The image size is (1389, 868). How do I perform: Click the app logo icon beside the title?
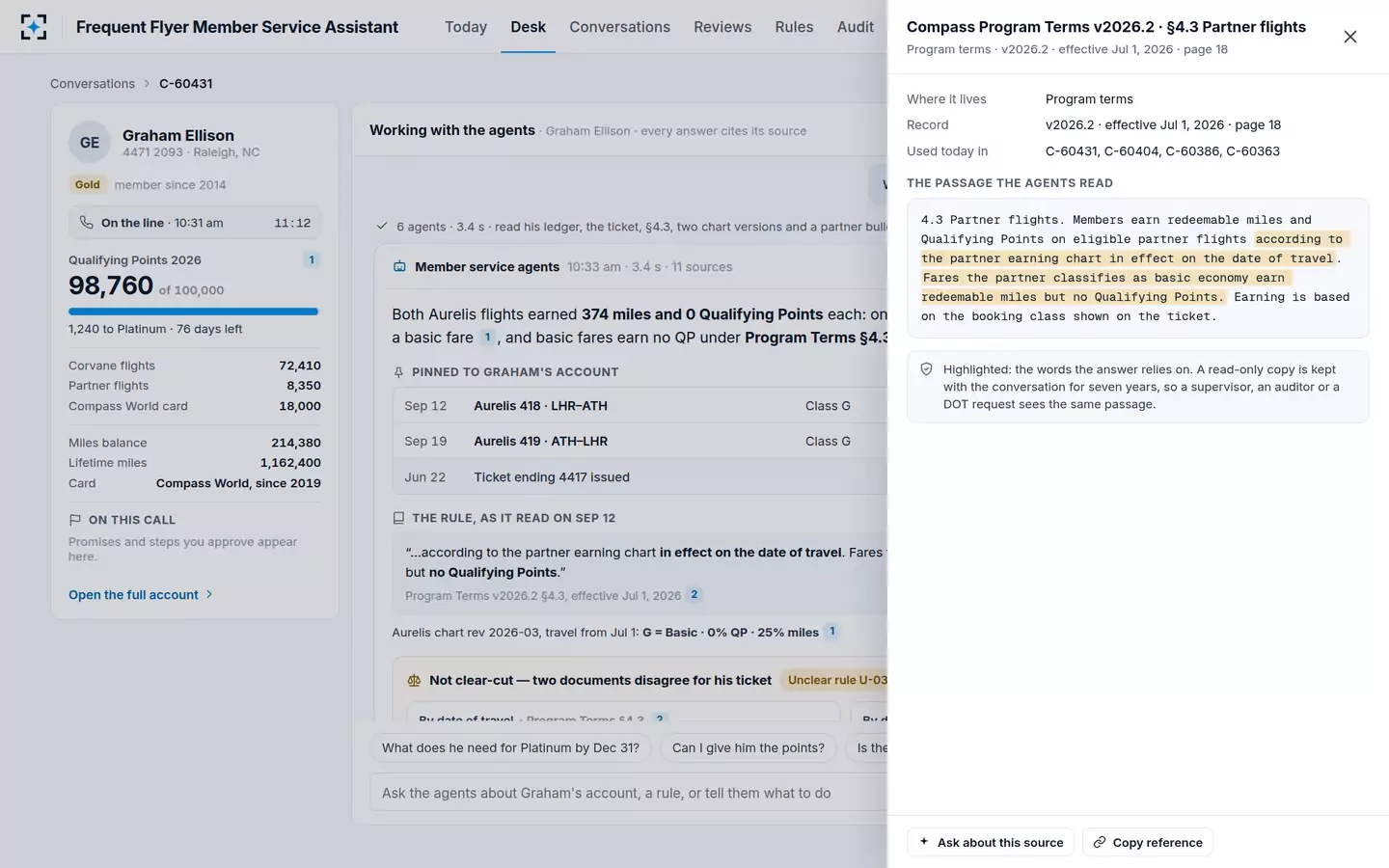(34, 27)
